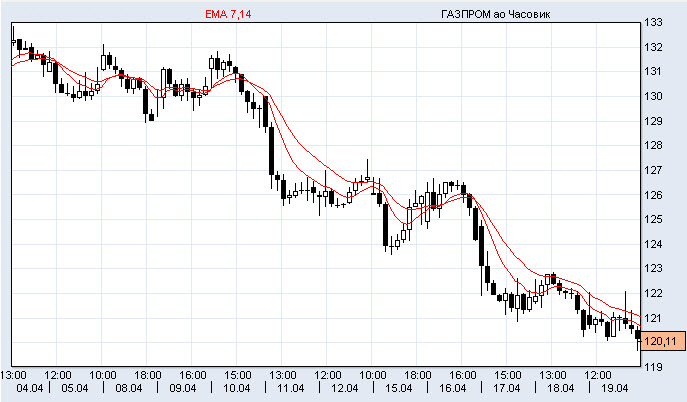Click the 15.04 date label
This screenshot has height=402, width=687.
399,388
